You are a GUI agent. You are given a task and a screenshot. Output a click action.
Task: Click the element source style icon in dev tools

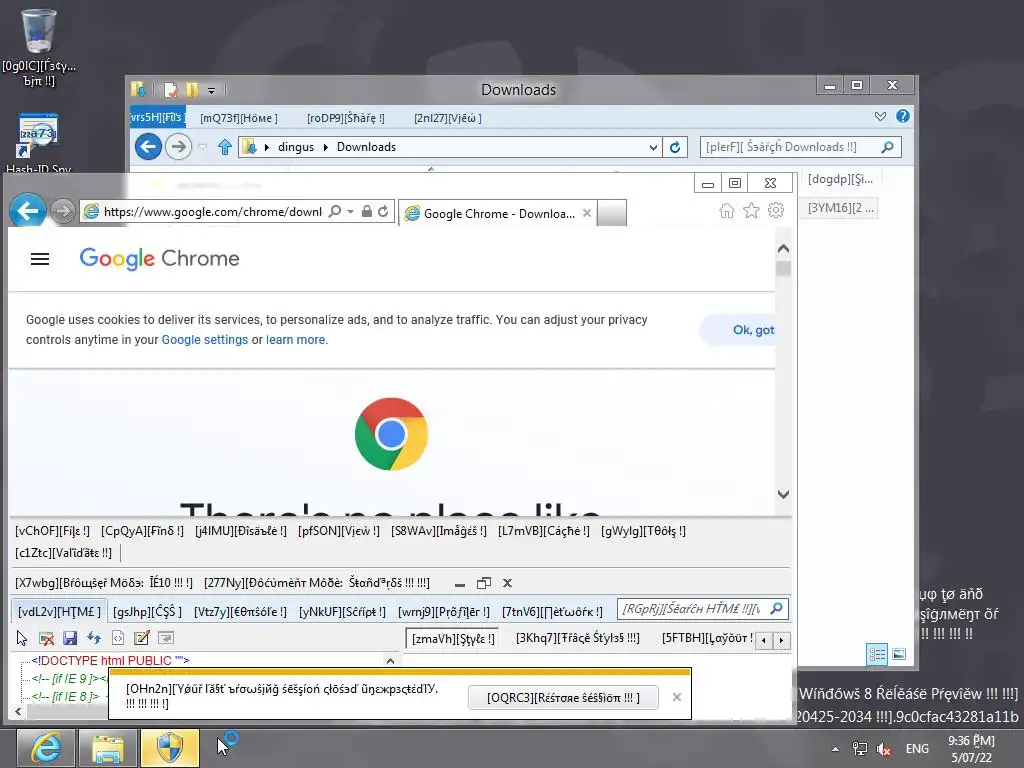click(x=118, y=638)
